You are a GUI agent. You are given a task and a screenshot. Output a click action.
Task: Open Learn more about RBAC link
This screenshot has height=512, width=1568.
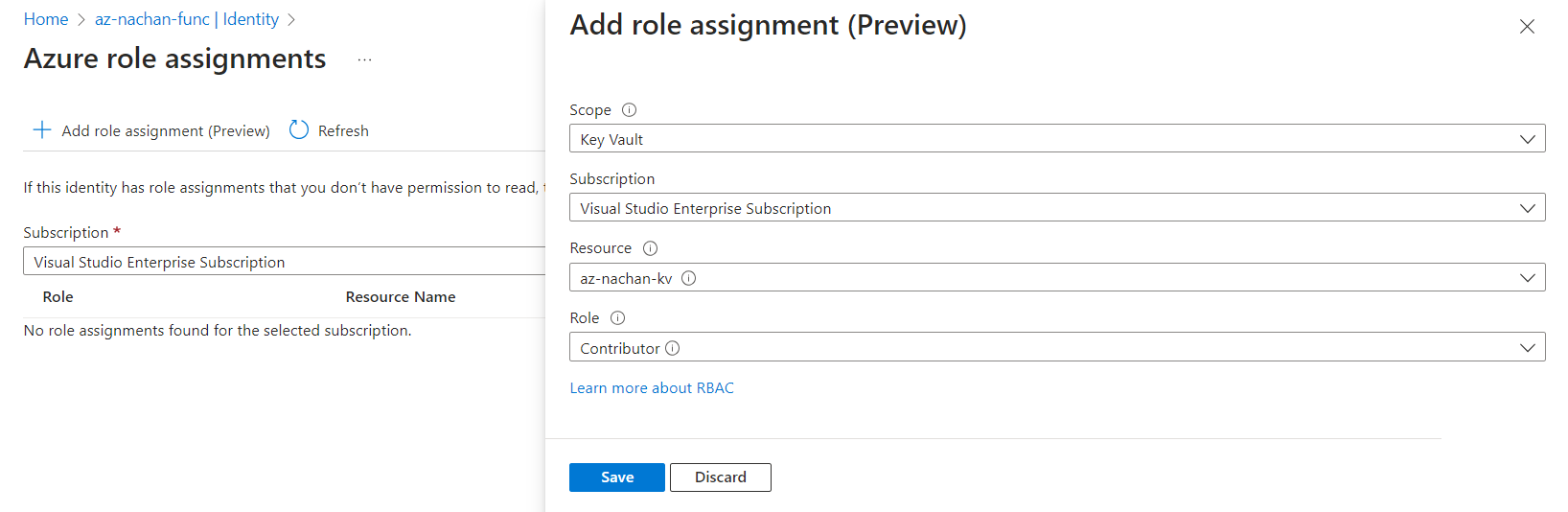(x=652, y=388)
